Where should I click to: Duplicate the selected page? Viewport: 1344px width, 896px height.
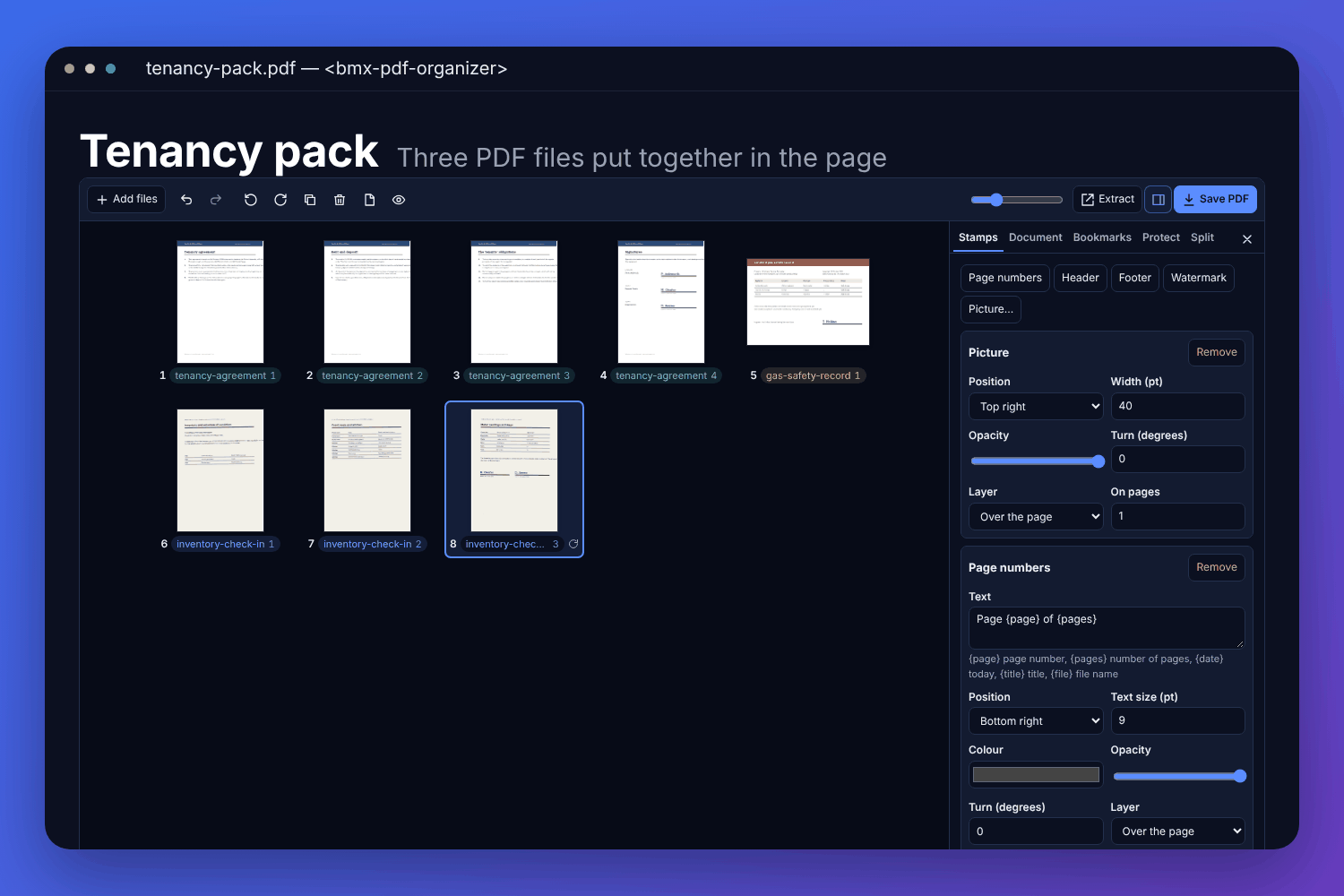[x=310, y=200]
